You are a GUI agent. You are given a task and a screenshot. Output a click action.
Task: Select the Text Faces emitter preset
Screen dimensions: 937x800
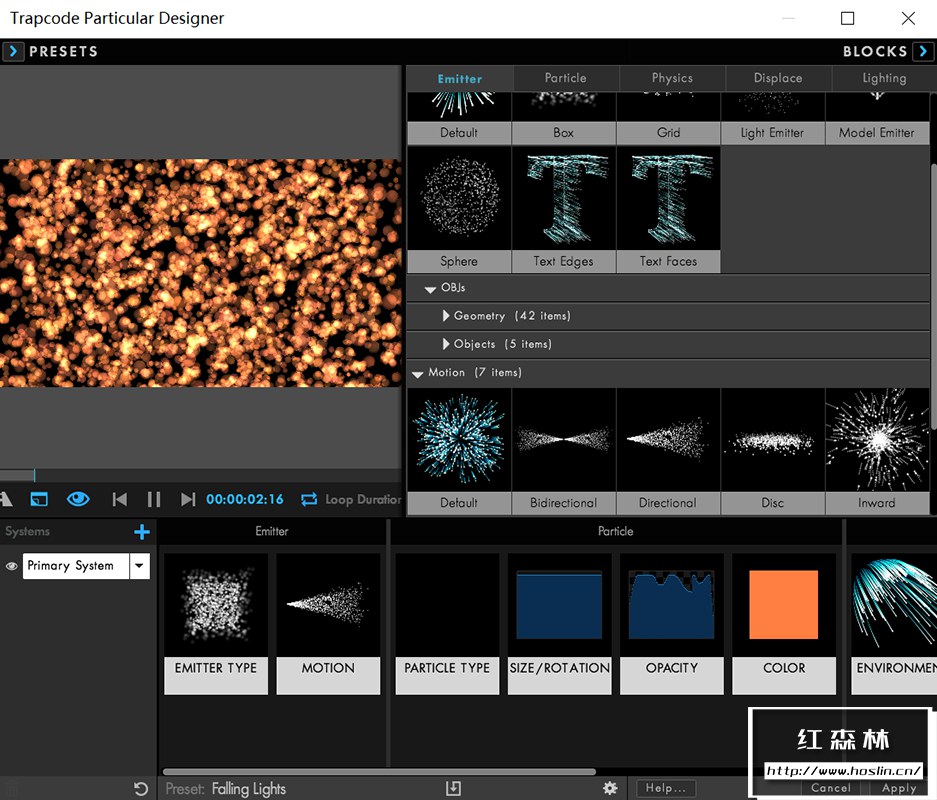pos(668,200)
